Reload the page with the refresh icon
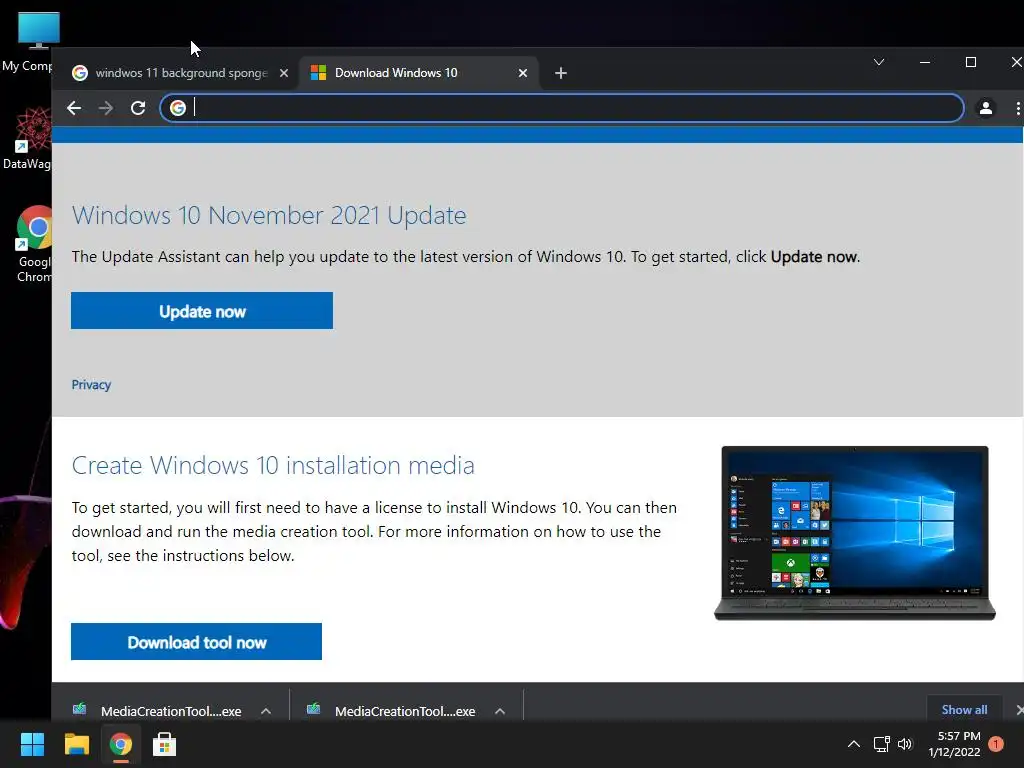This screenshot has width=1024, height=768. (138, 108)
